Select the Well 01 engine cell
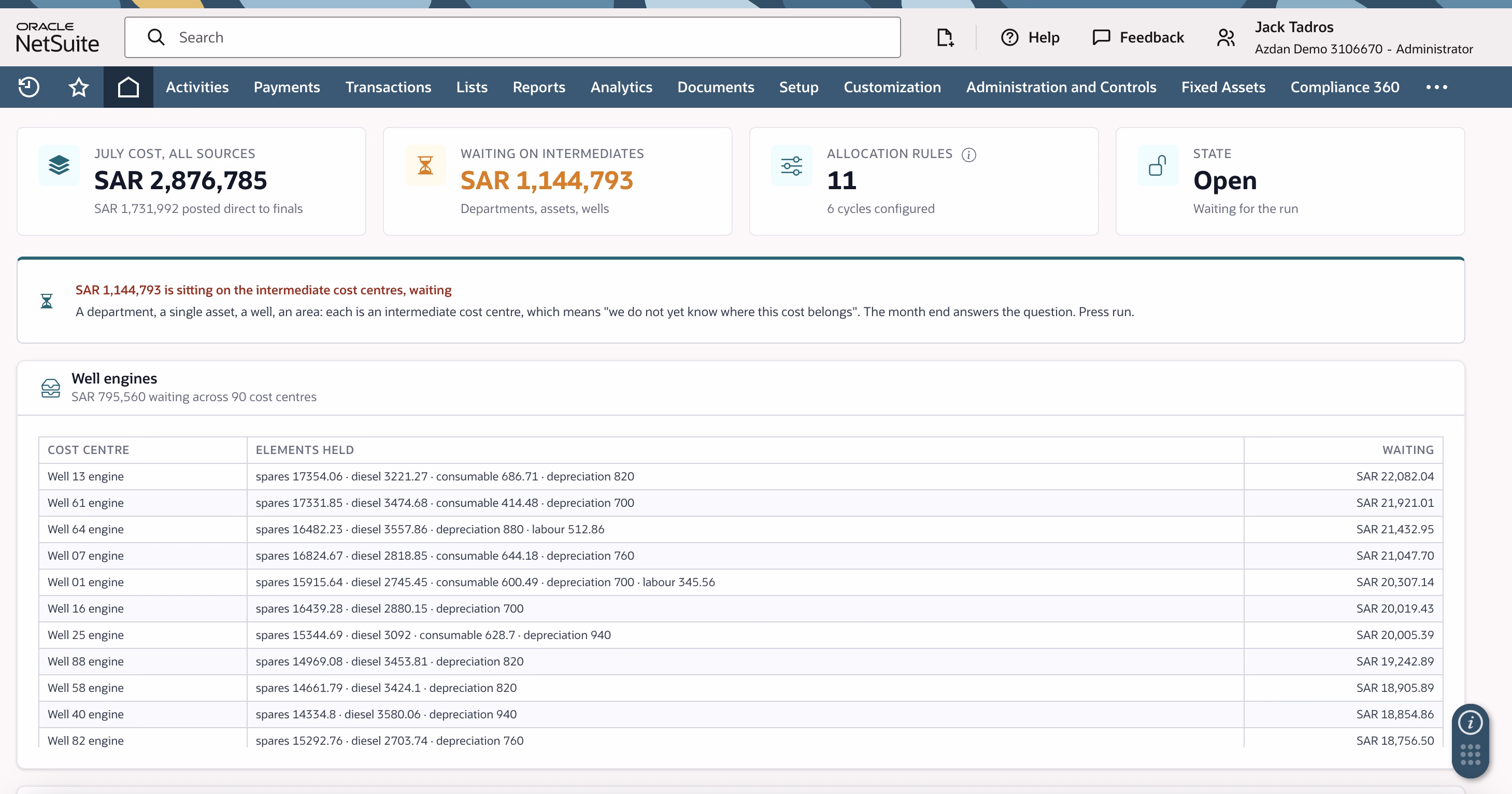 (142, 582)
